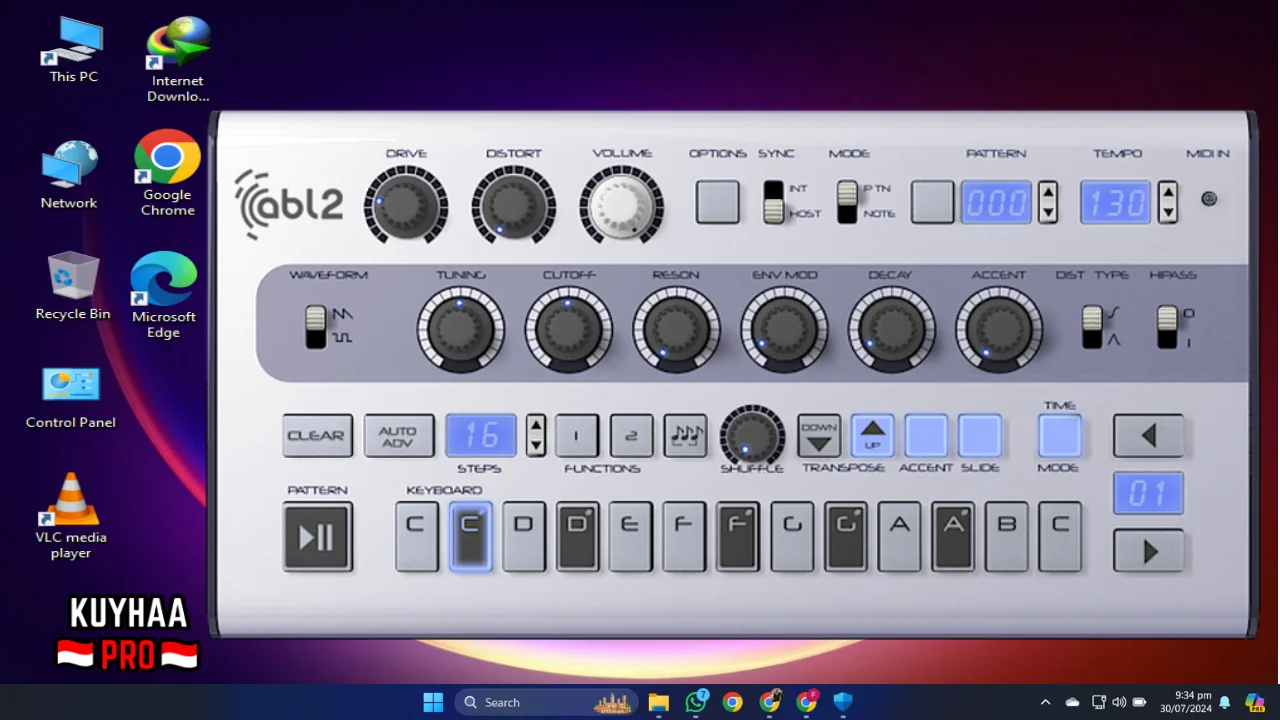Screen dimensions: 1280x720
Task: Click the Decay knob
Action: (892, 329)
